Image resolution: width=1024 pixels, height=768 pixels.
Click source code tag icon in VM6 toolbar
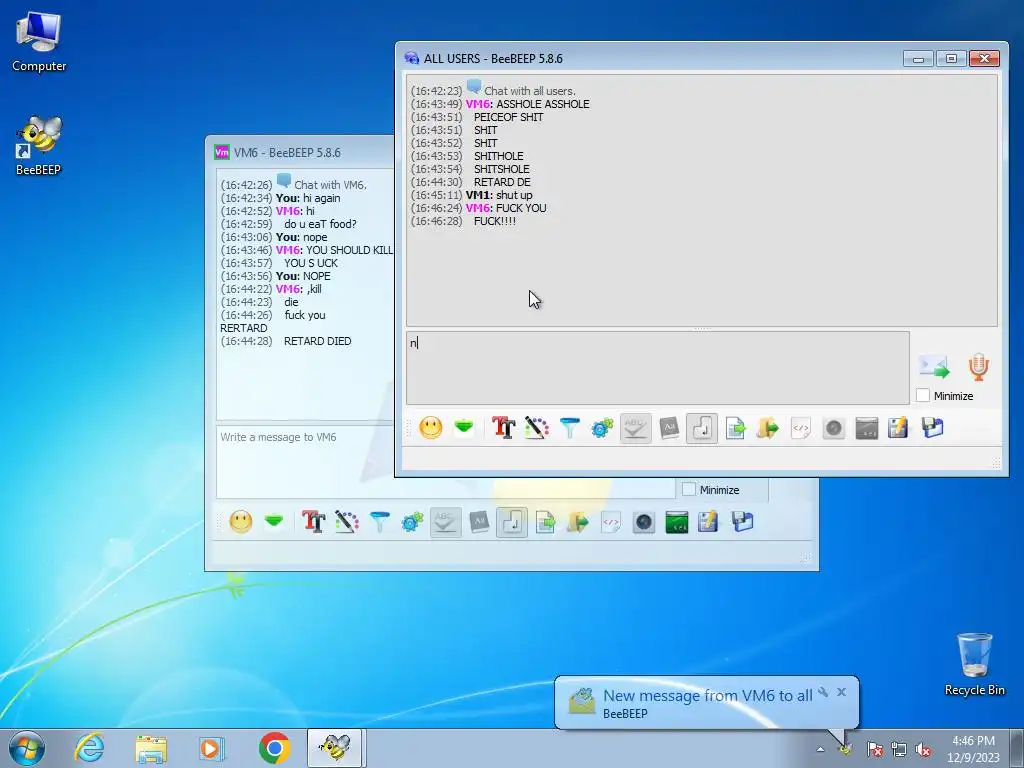611,522
